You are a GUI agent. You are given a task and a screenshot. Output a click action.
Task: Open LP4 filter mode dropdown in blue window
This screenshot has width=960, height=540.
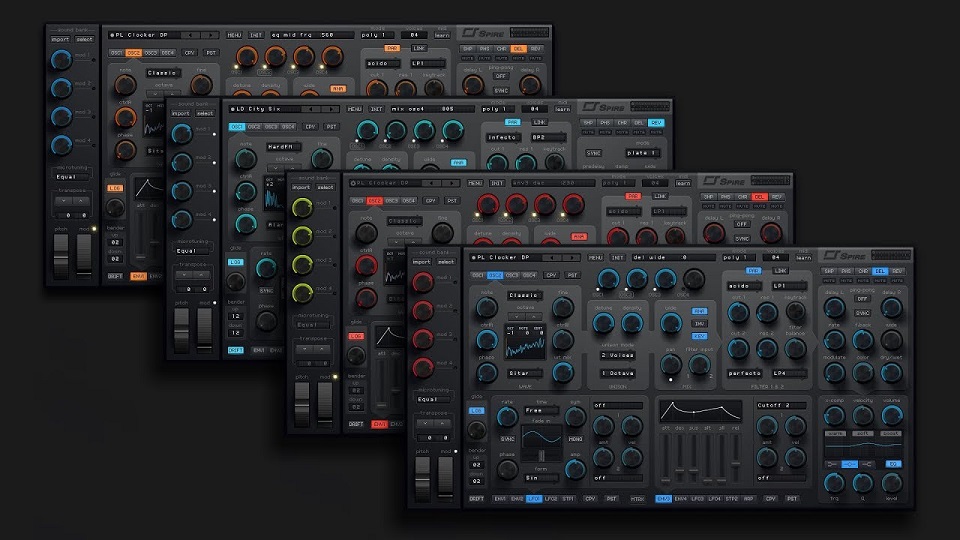788,373
